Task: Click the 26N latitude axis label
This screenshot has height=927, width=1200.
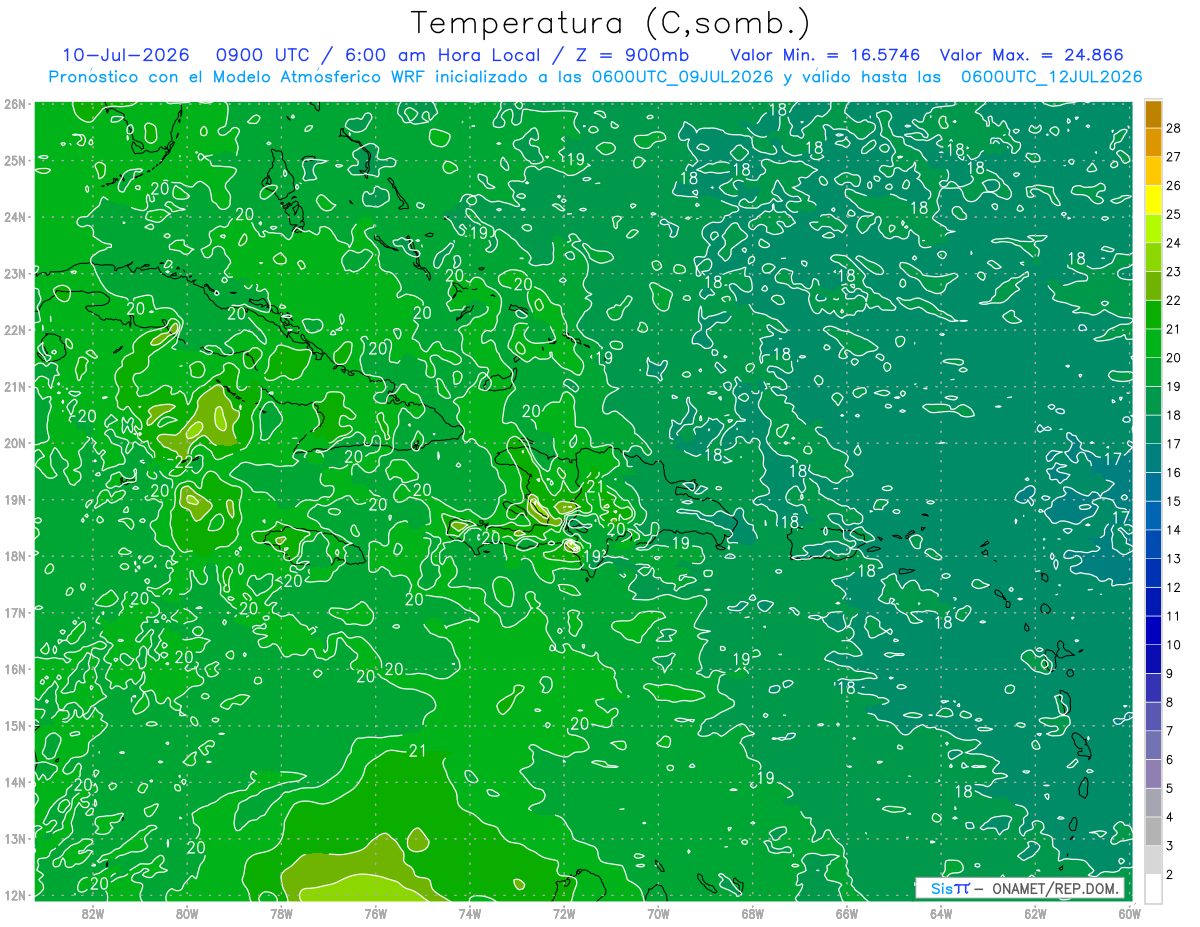Action: click(14, 104)
